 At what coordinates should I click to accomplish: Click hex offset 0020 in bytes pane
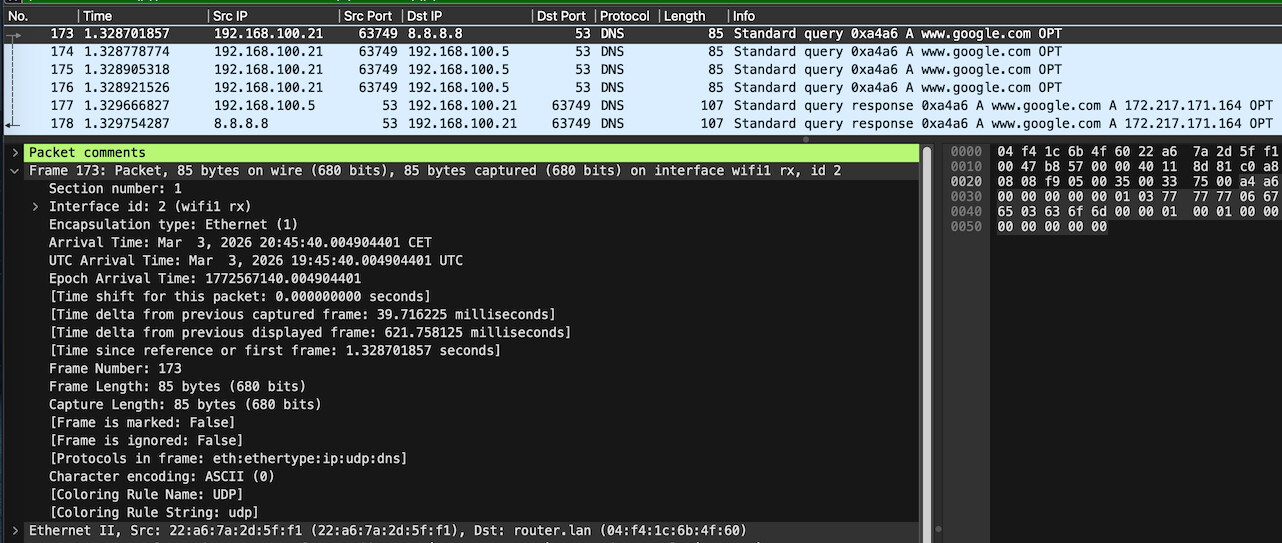click(964, 183)
